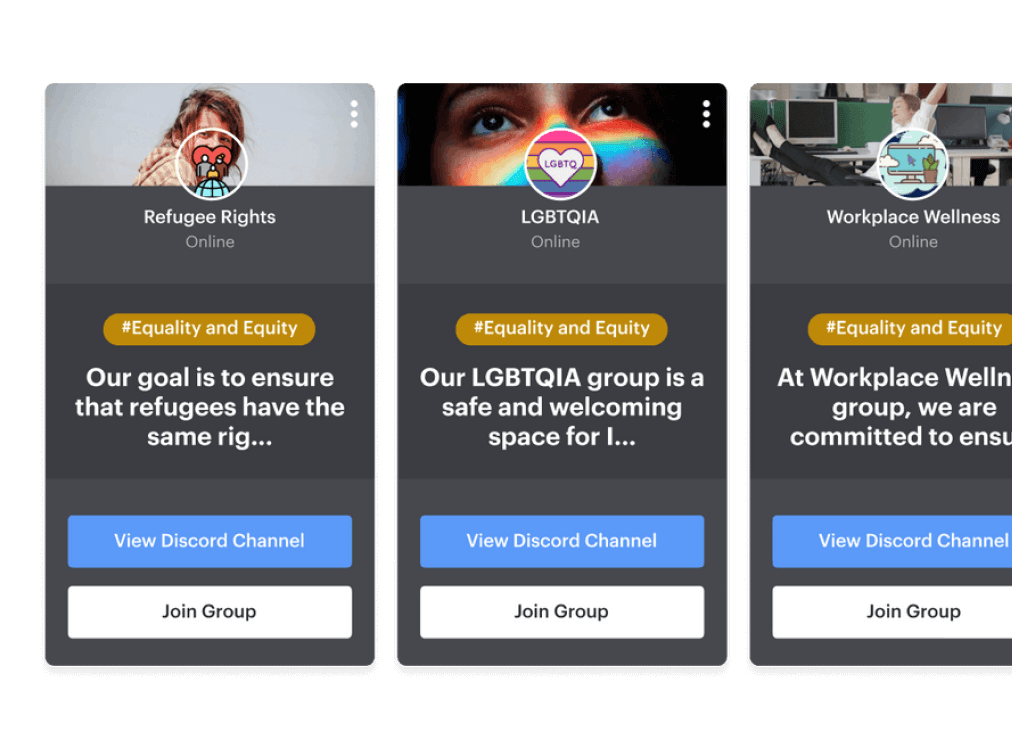Open the Refugee Rights card options menu

point(354,114)
